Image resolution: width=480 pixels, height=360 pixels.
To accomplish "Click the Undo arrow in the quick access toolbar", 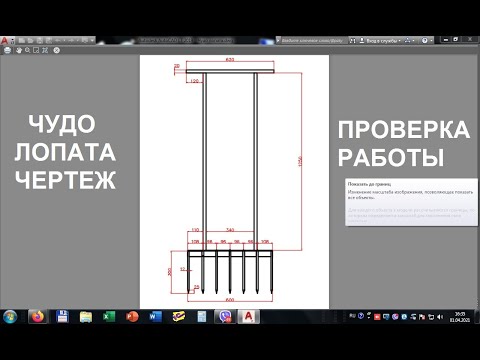I will (x=58, y=41).
